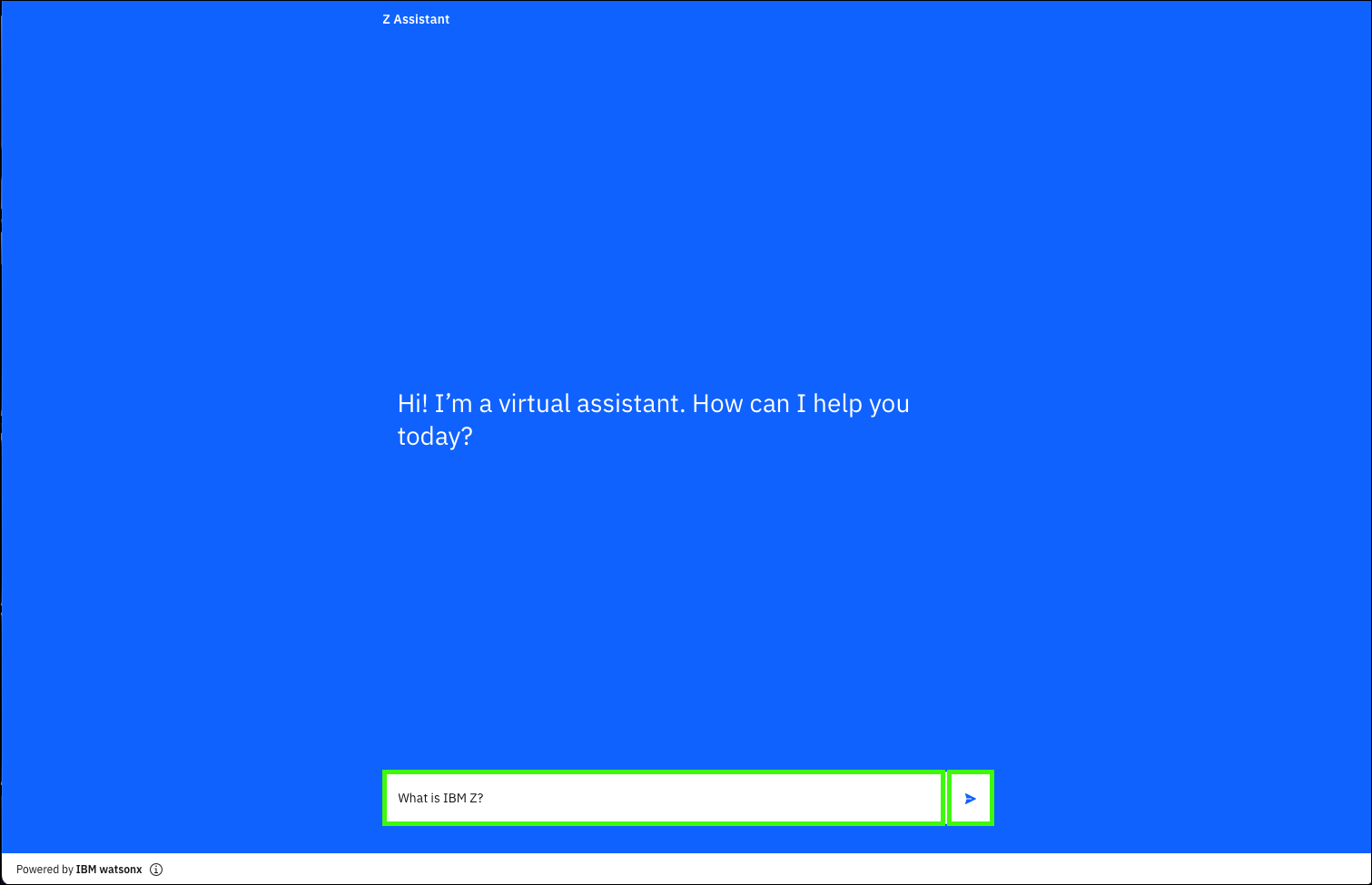Click the virtual assistant greeting message
Viewport: 1372px width, 885px height.
pyautogui.click(x=653, y=419)
